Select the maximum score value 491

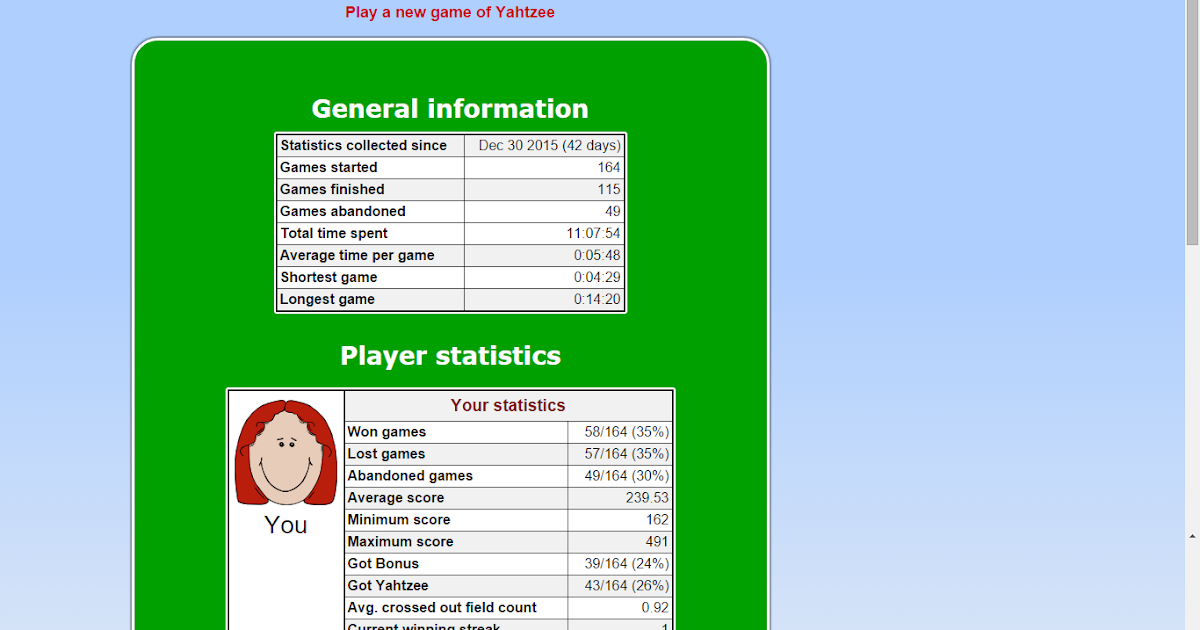point(657,542)
